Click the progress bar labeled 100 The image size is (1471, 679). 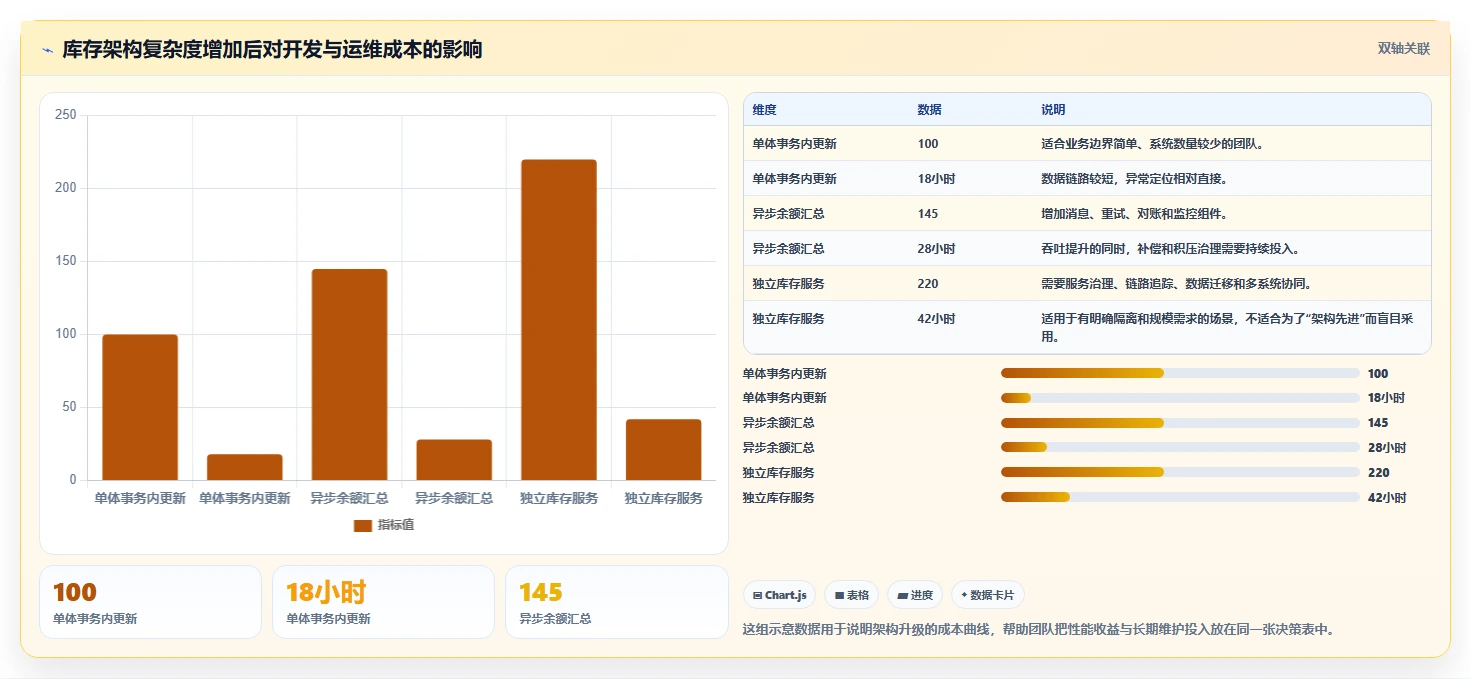coord(1180,373)
